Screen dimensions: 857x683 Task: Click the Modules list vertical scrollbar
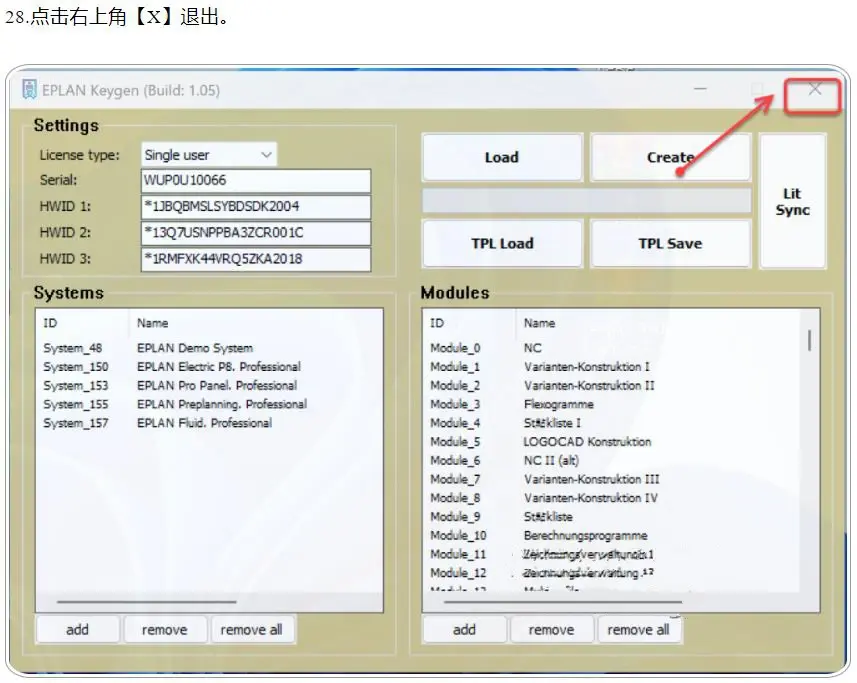[x=809, y=340]
